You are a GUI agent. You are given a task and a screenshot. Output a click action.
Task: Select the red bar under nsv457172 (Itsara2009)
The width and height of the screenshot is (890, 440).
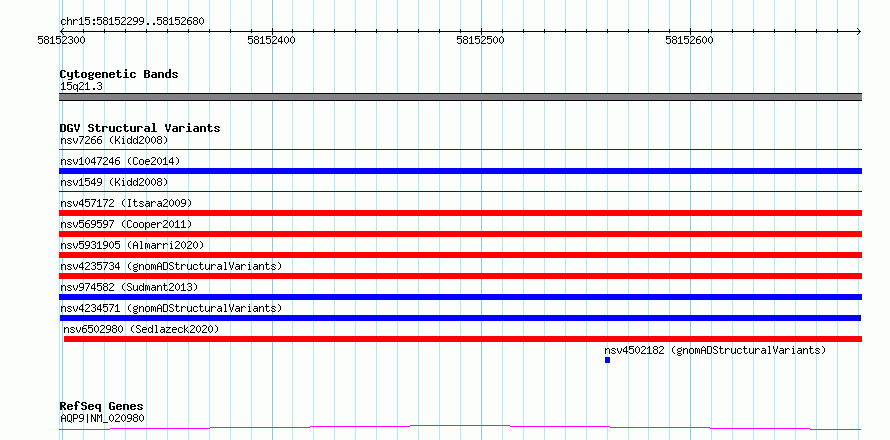[460, 213]
